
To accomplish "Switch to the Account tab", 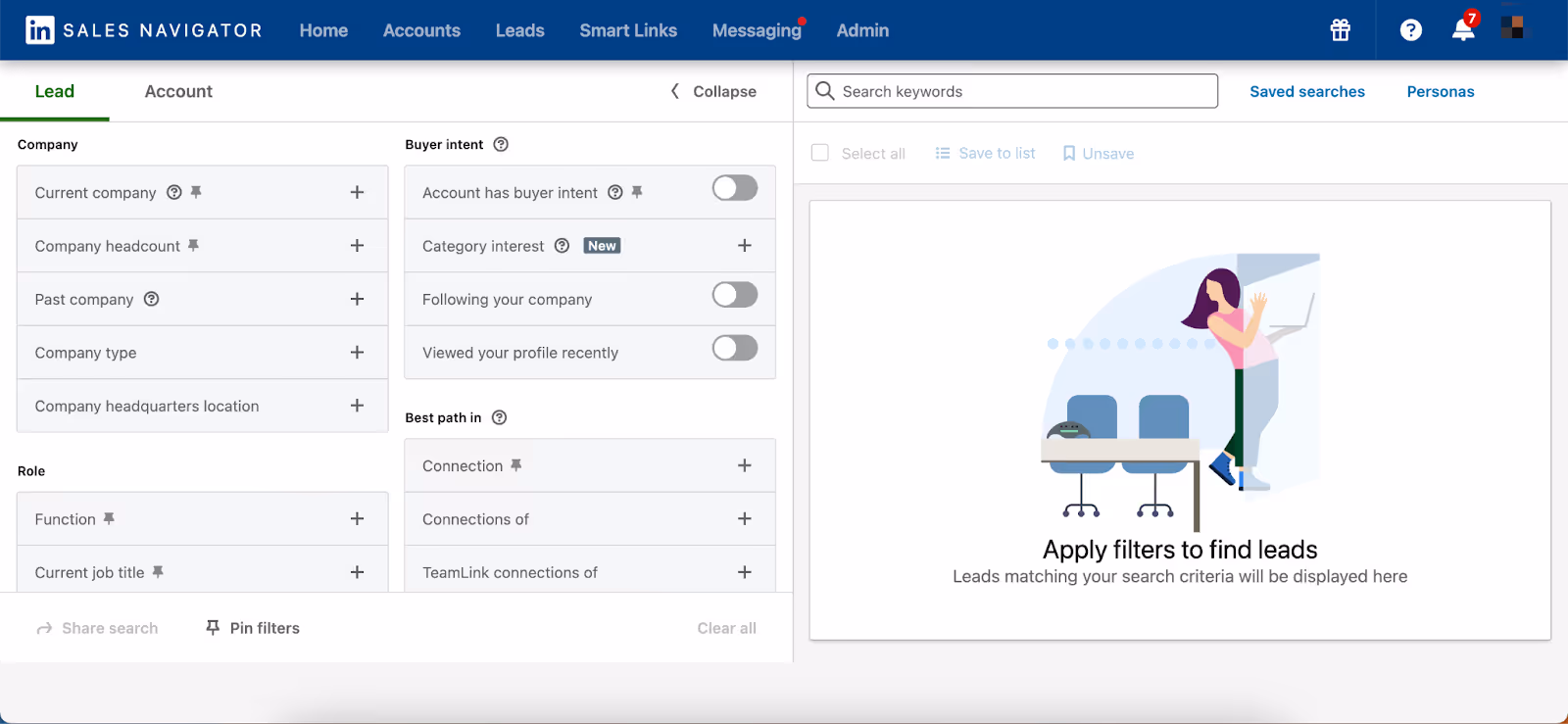I will [x=178, y=91].
